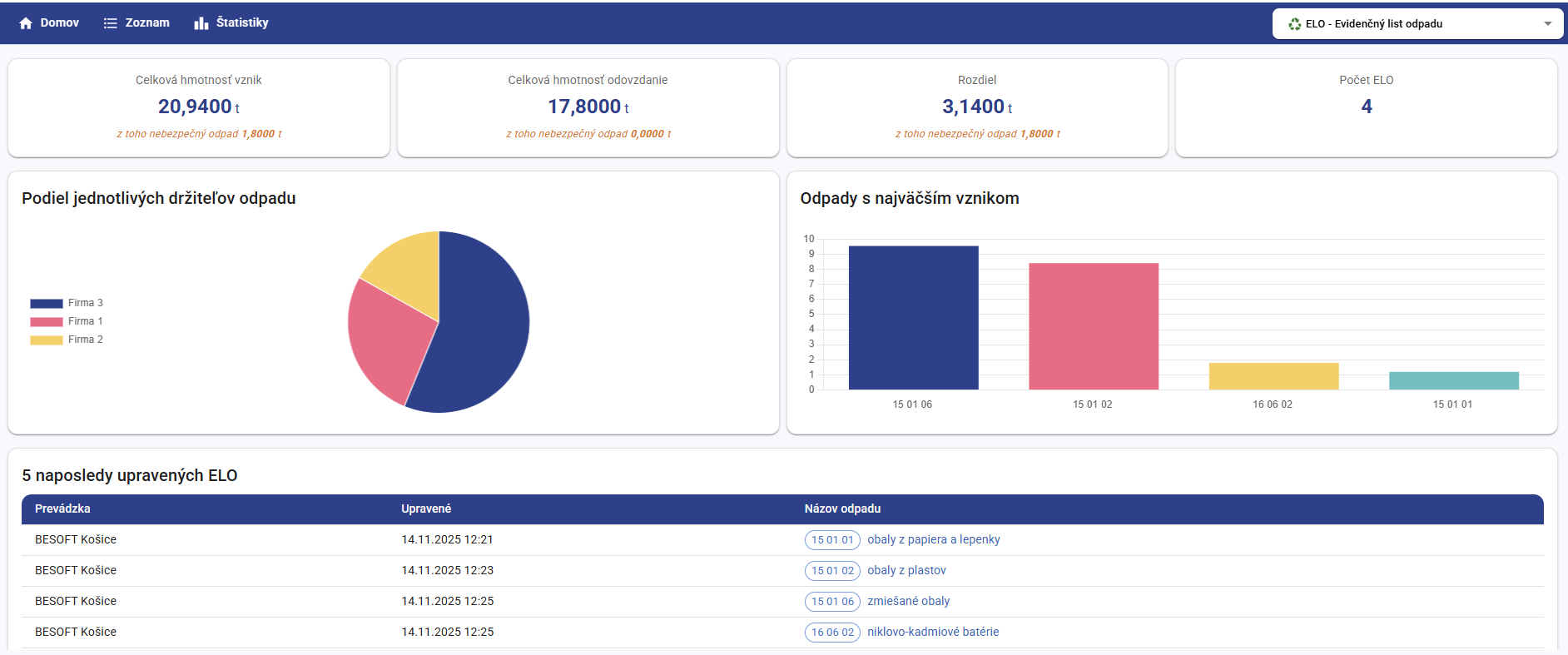Click the blue Firma 3 pie slice
1568x655 pixels.
click(x=483, y=333)
